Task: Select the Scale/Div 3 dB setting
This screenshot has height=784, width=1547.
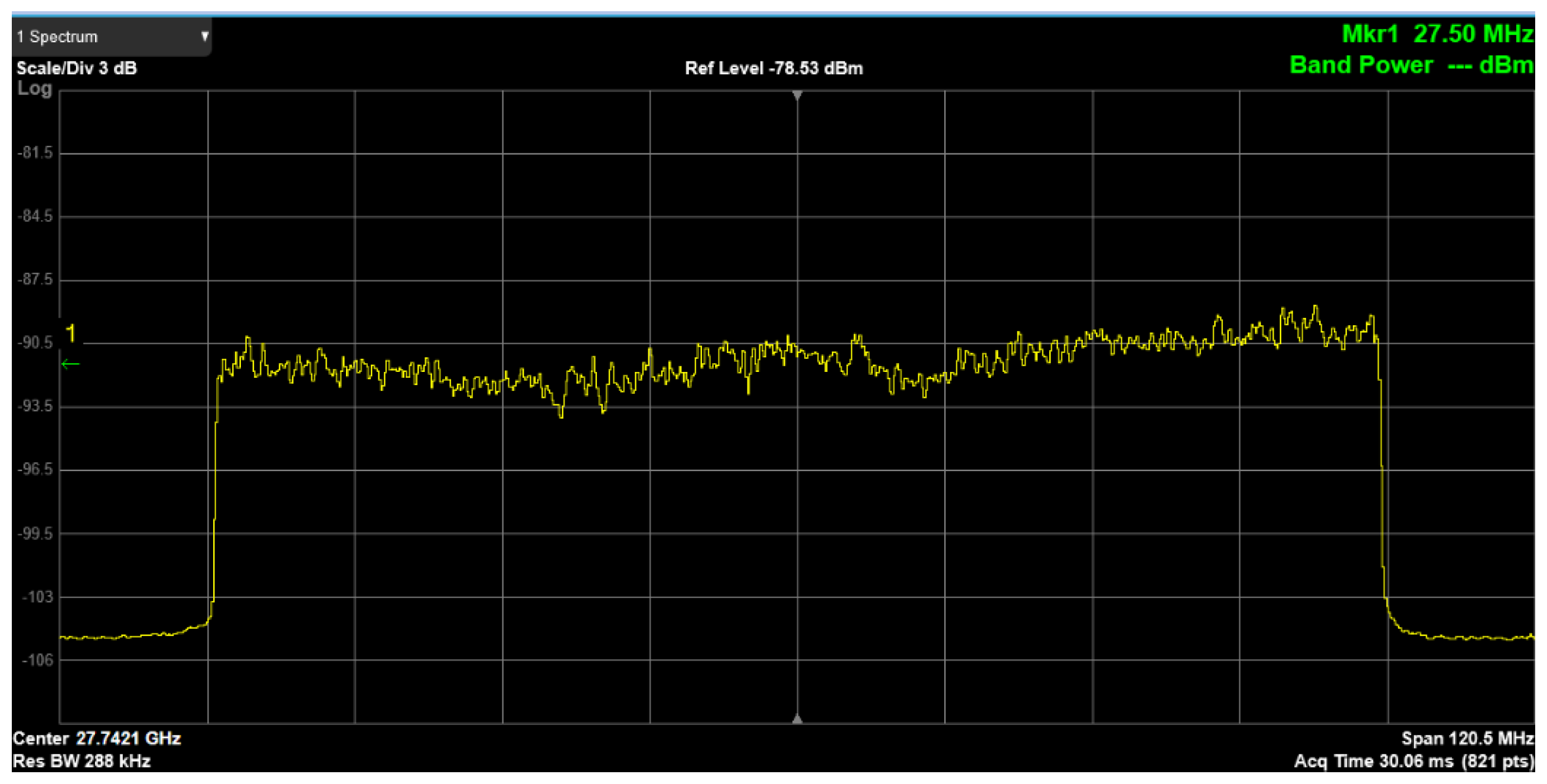Action: 77,68
